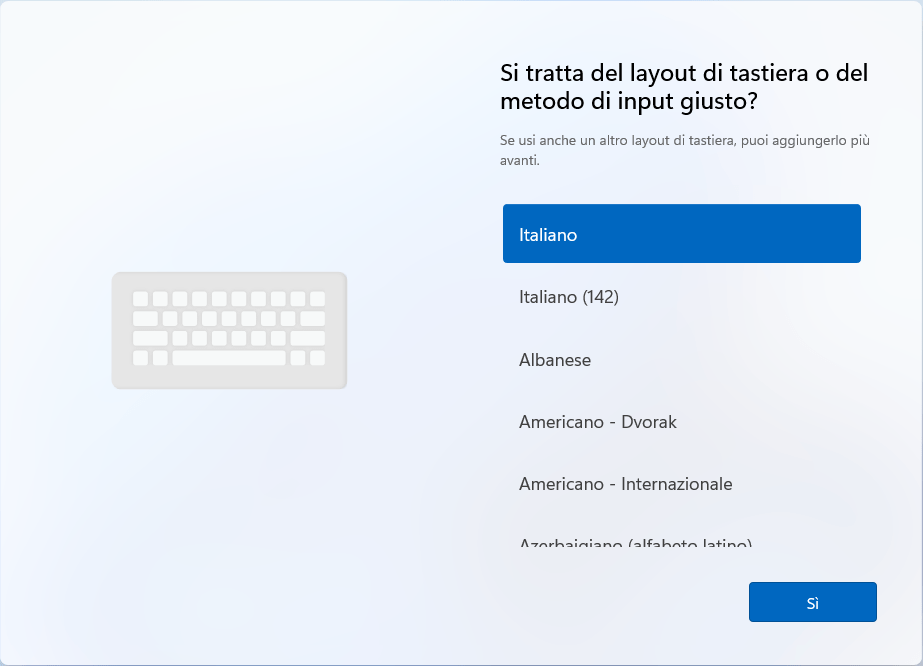Click bottom-right key of the keyboard illustration
Image resolution: width=923 pixels, height=666 pixels.
(x=317, y=358)
